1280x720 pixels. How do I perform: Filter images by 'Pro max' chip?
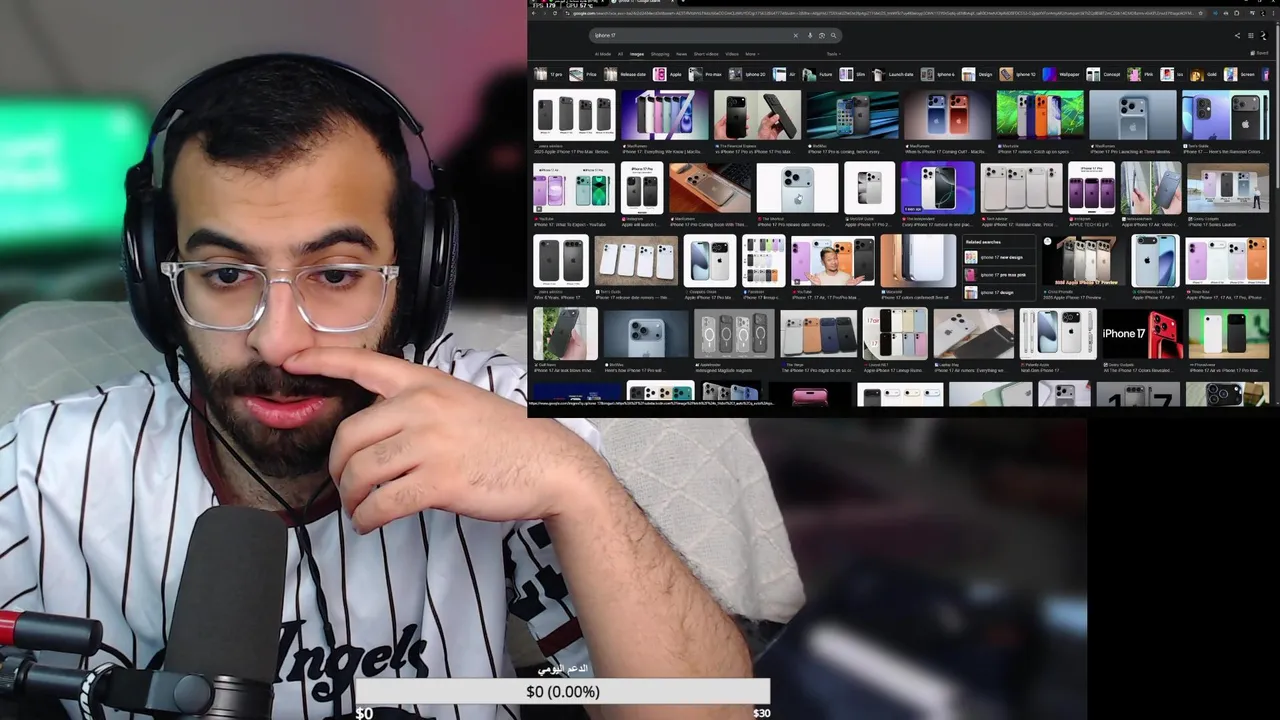coord(705,74)
